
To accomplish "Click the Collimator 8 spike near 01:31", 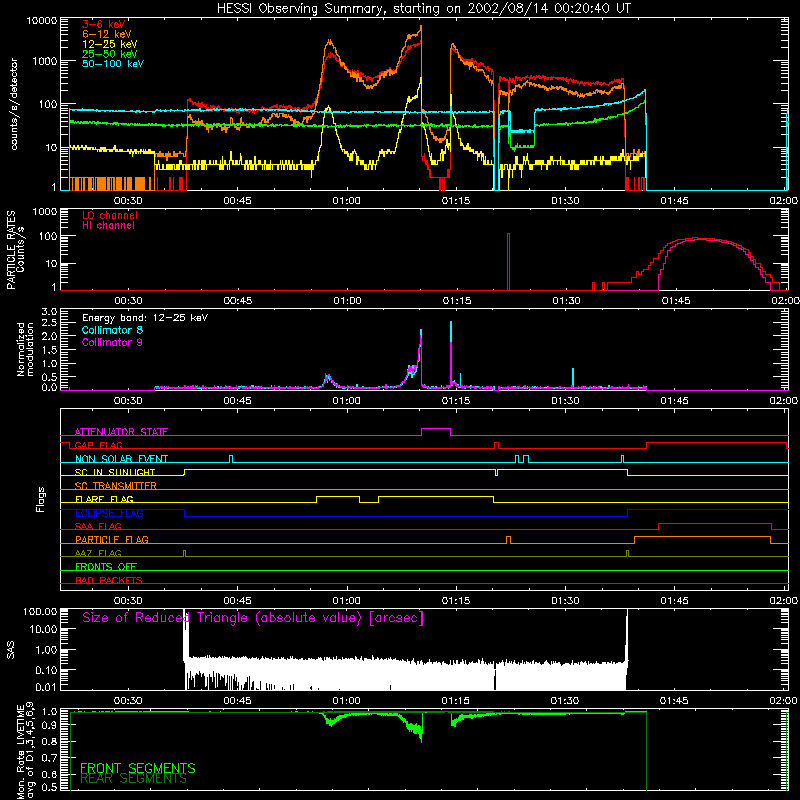I will (x=573, y=378).
